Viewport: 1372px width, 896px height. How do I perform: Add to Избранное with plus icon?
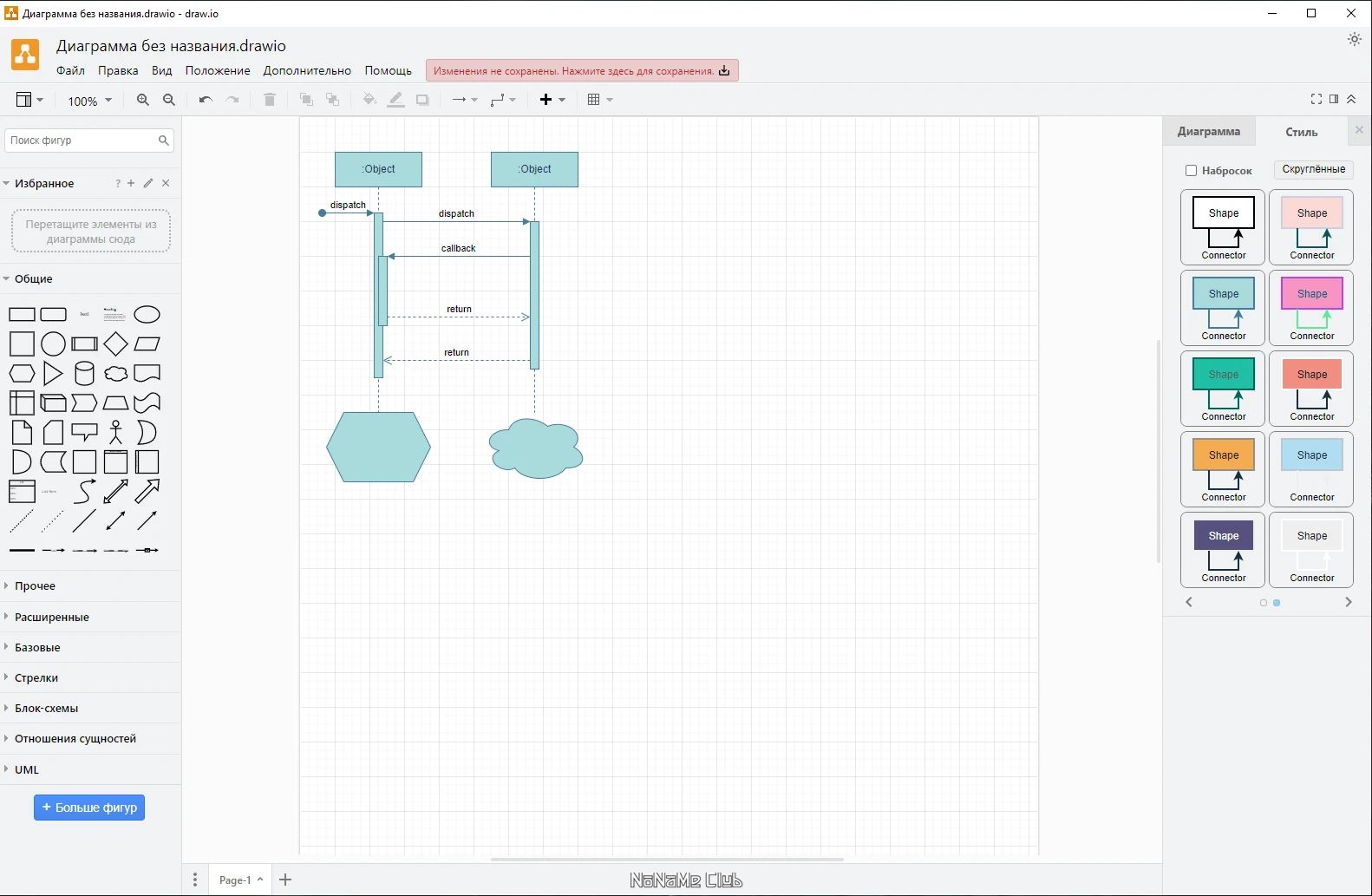[131, 183]
